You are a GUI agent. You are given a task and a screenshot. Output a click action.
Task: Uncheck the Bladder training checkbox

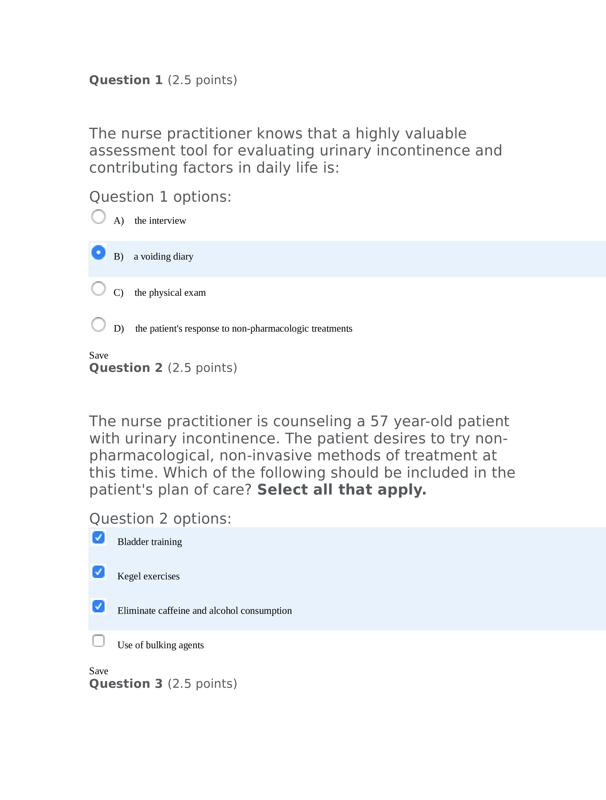[98, 538]
